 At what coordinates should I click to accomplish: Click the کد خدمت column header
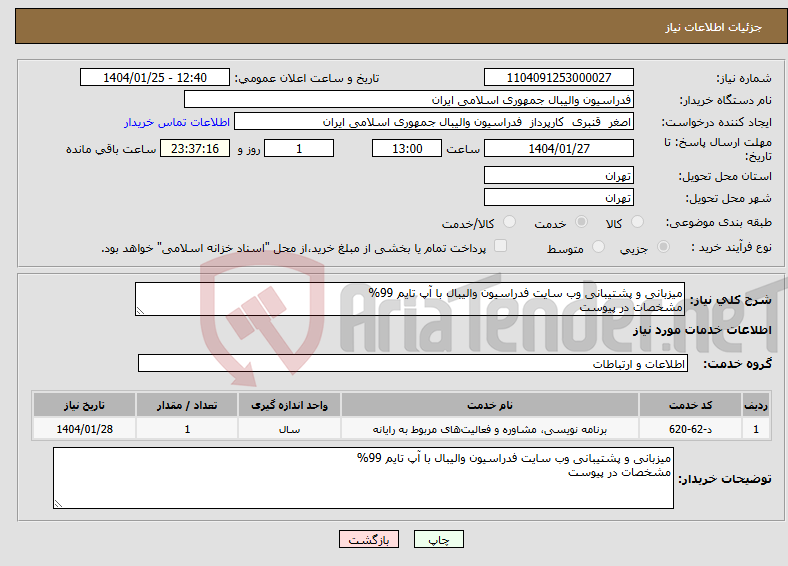pyautogui.click(x=691, y=405)
